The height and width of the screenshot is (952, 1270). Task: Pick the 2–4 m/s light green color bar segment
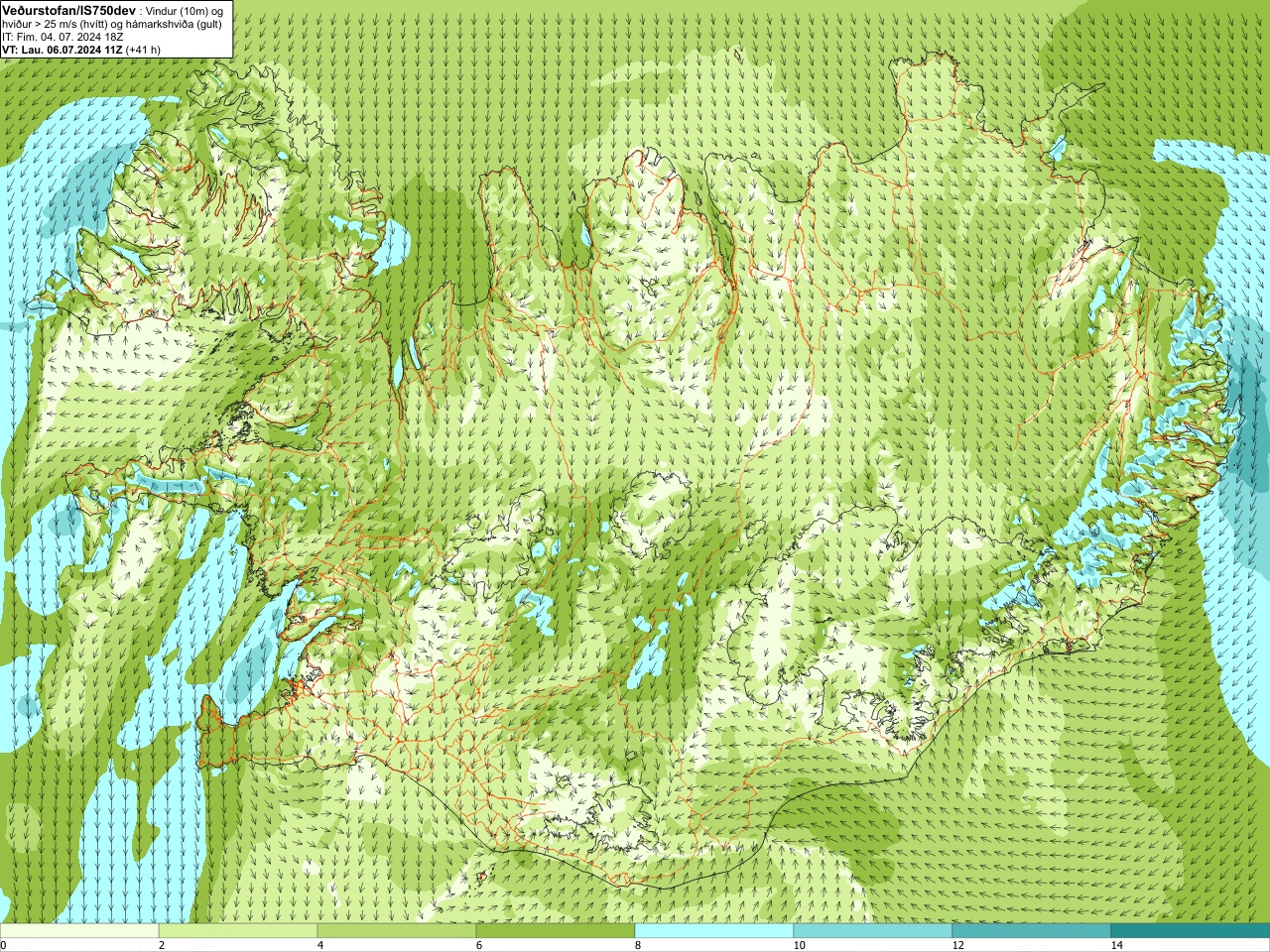(x=238, y=931)
